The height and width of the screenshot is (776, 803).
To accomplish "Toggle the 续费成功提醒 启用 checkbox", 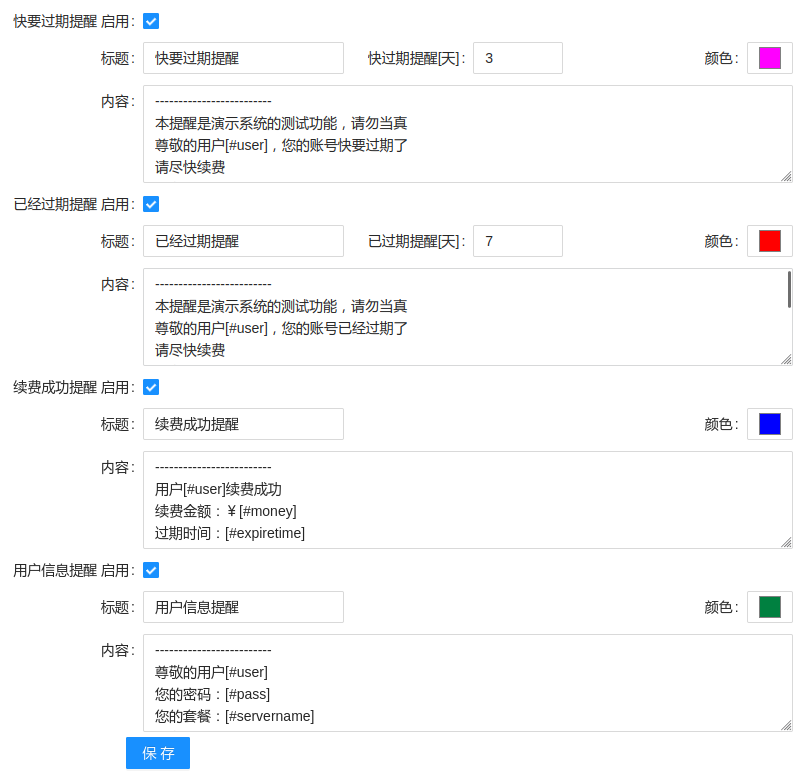I will [x=151, y=387].
